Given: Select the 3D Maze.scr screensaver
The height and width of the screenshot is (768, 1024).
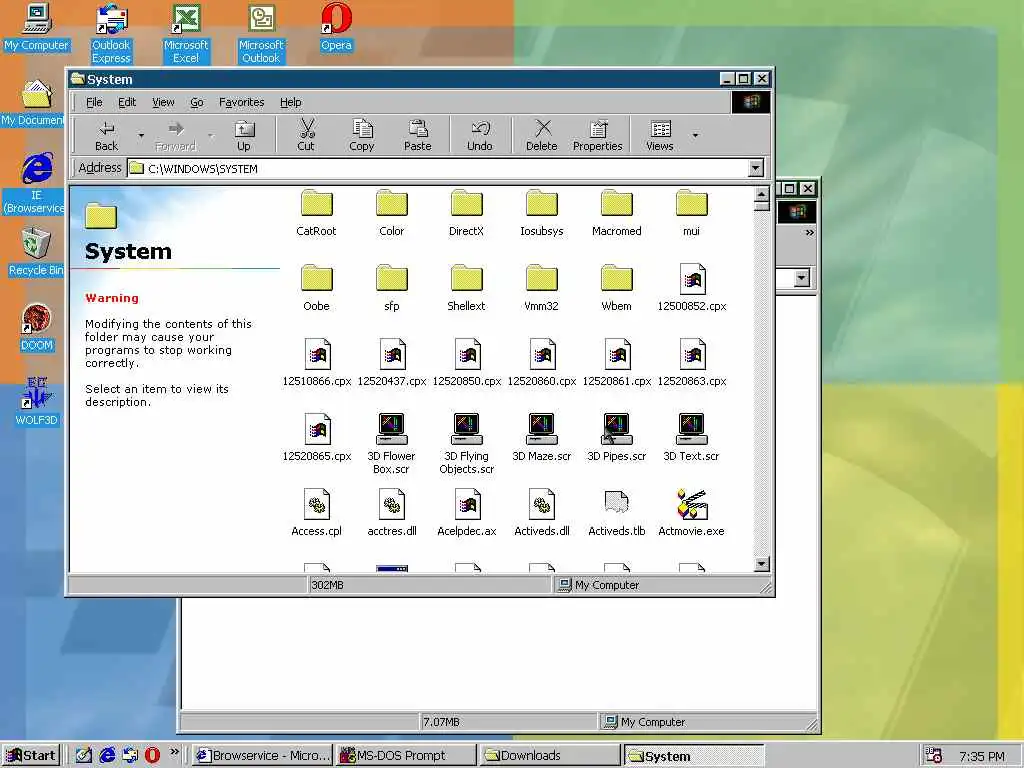Looking at the screenshot, I should [x=541, y=438].
